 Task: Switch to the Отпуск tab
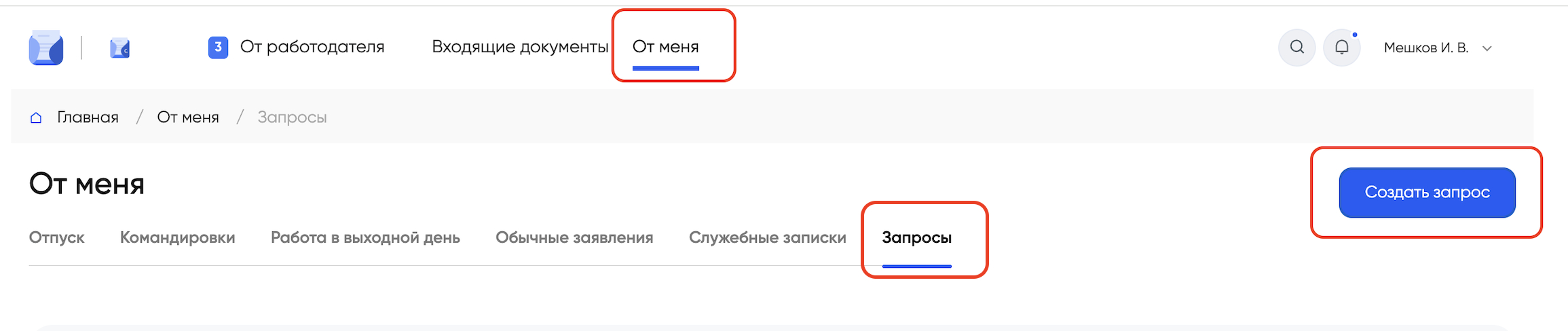point(56,237)
